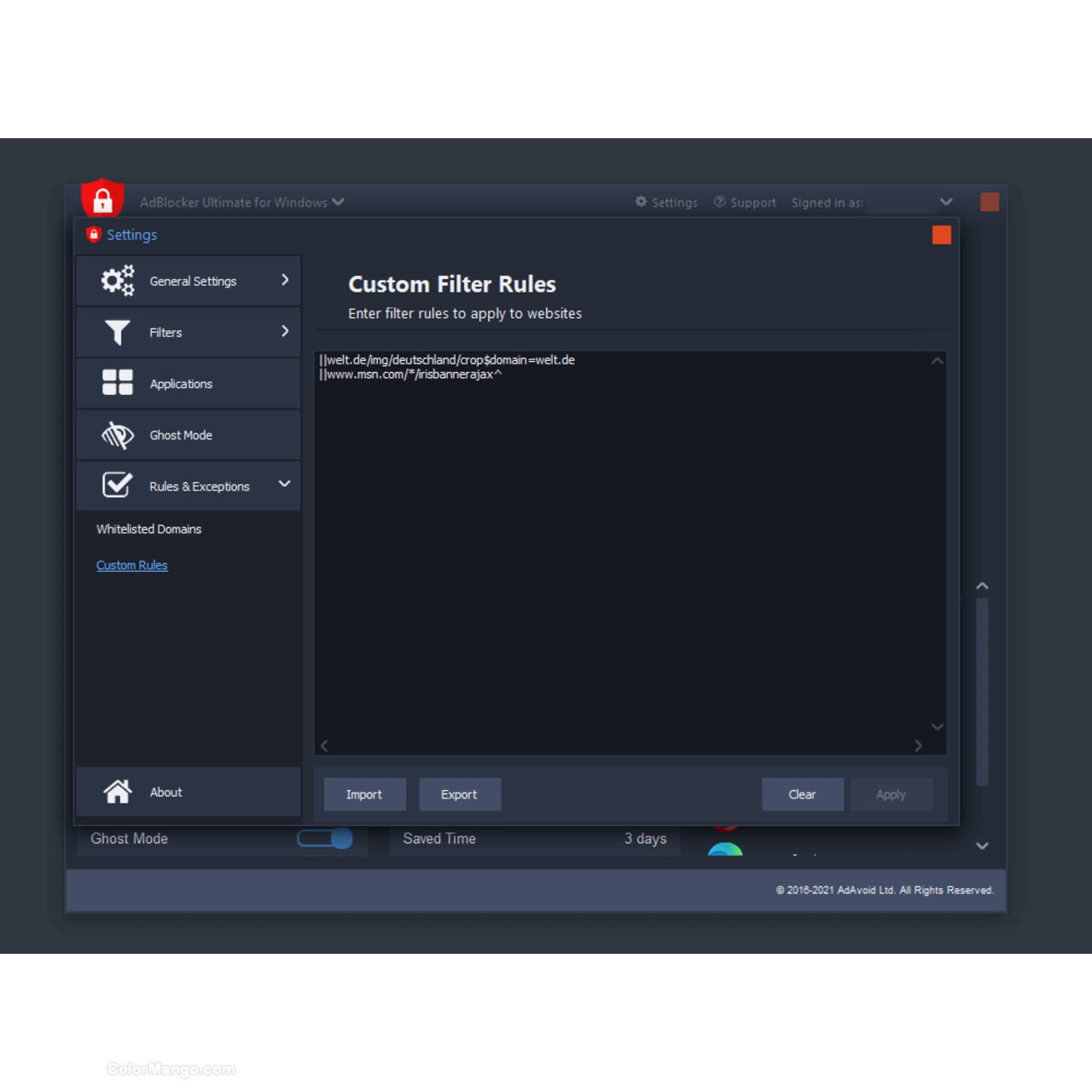The image size is (1092, 1092).
Task: Select Rules & Exceptions menu item
Action: (189, 485)
